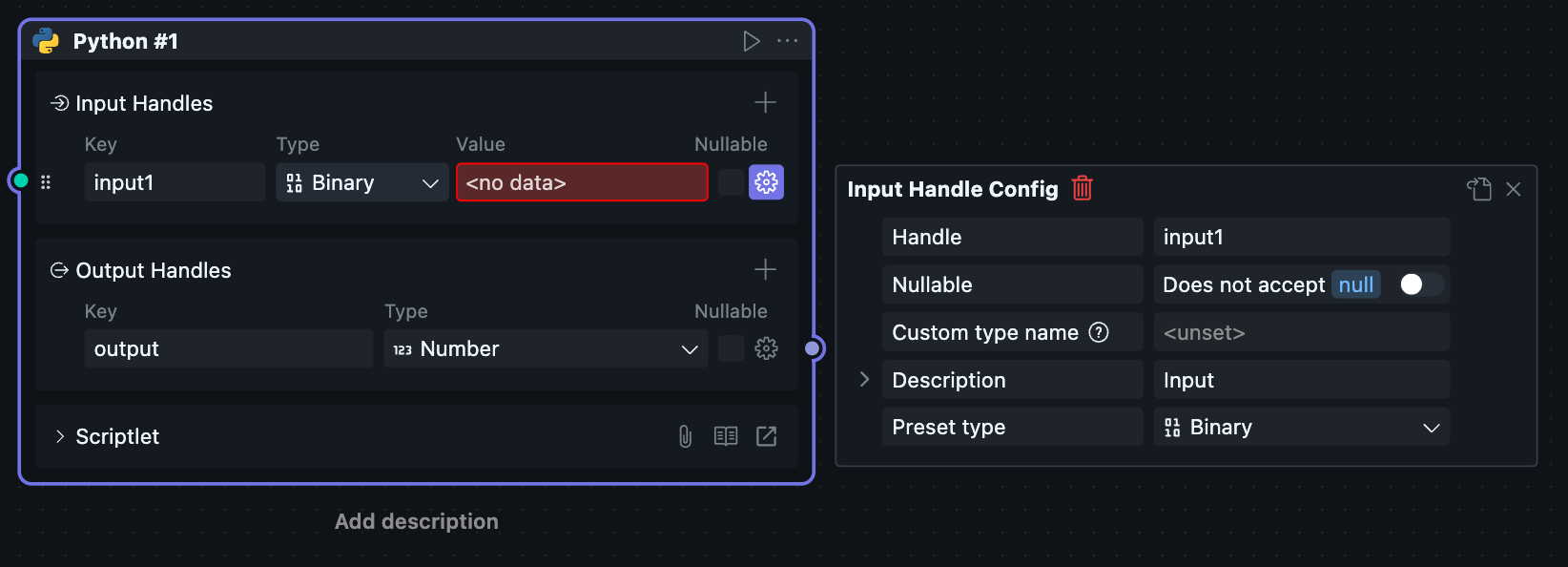Open input1 handle settings gear
The height and width of the screenshot is (567, 1568).
(x=766, y=182)
